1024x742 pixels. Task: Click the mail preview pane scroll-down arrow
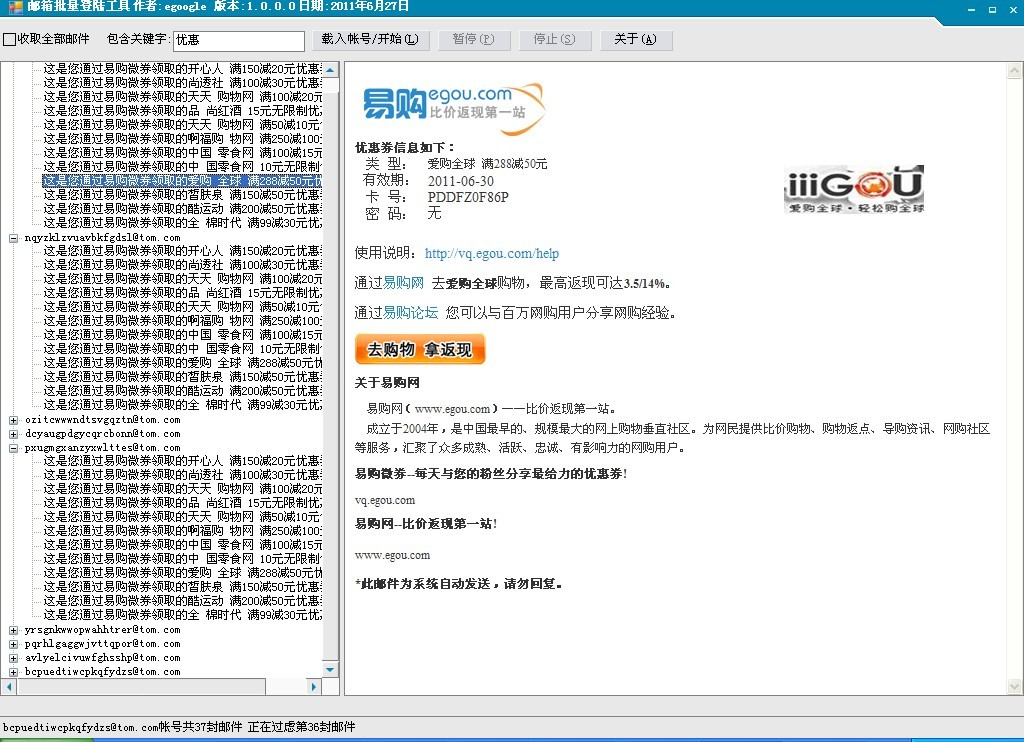coord(1014,686)
